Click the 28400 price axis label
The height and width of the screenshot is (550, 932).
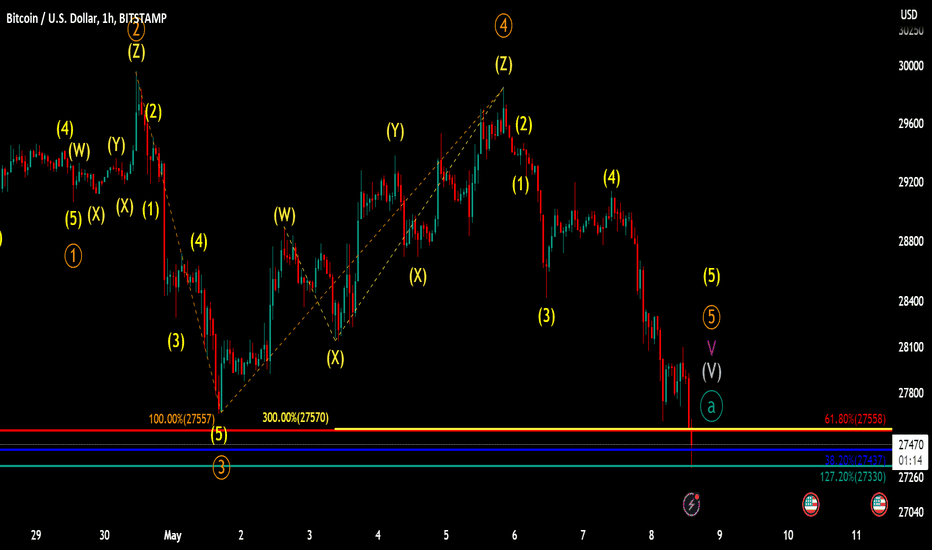(911, 301)
